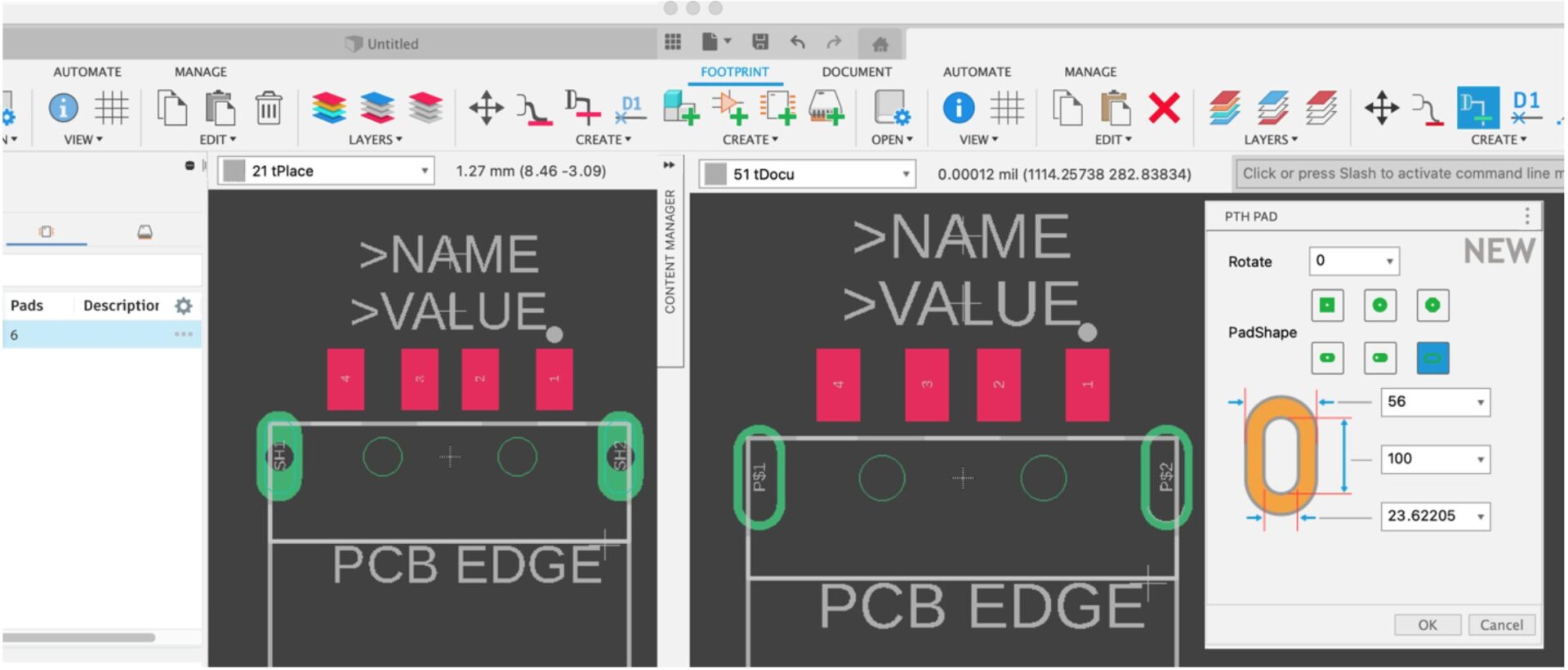Click the command line input field
Viewport: 1568px width, 670px height.
[1400, 173]
